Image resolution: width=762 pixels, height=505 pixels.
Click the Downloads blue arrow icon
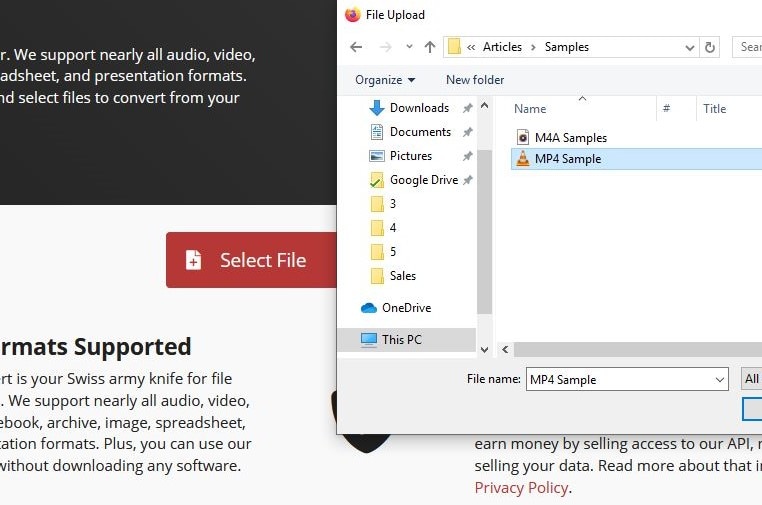377,108
